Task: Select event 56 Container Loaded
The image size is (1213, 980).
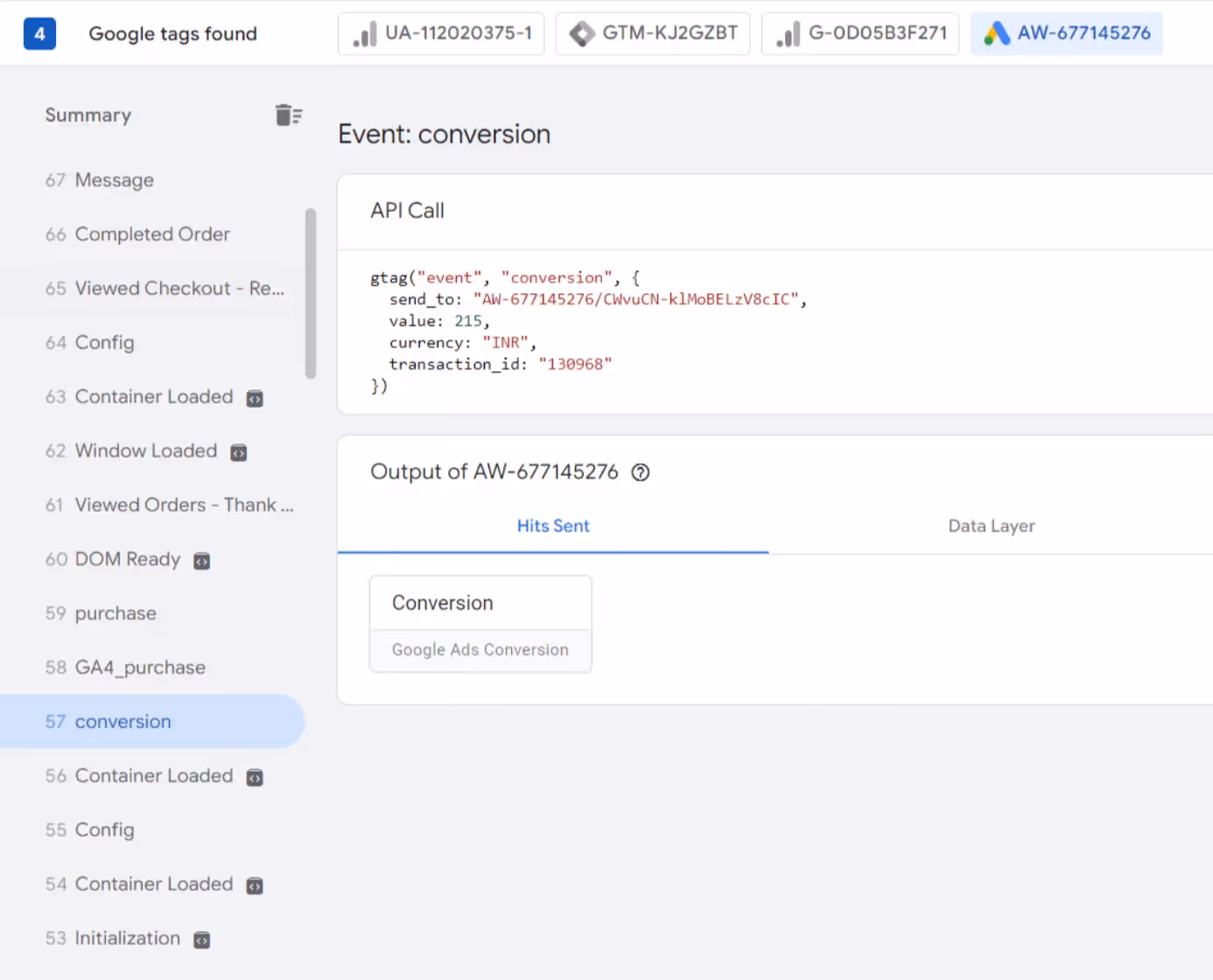Action: (152, 776)
